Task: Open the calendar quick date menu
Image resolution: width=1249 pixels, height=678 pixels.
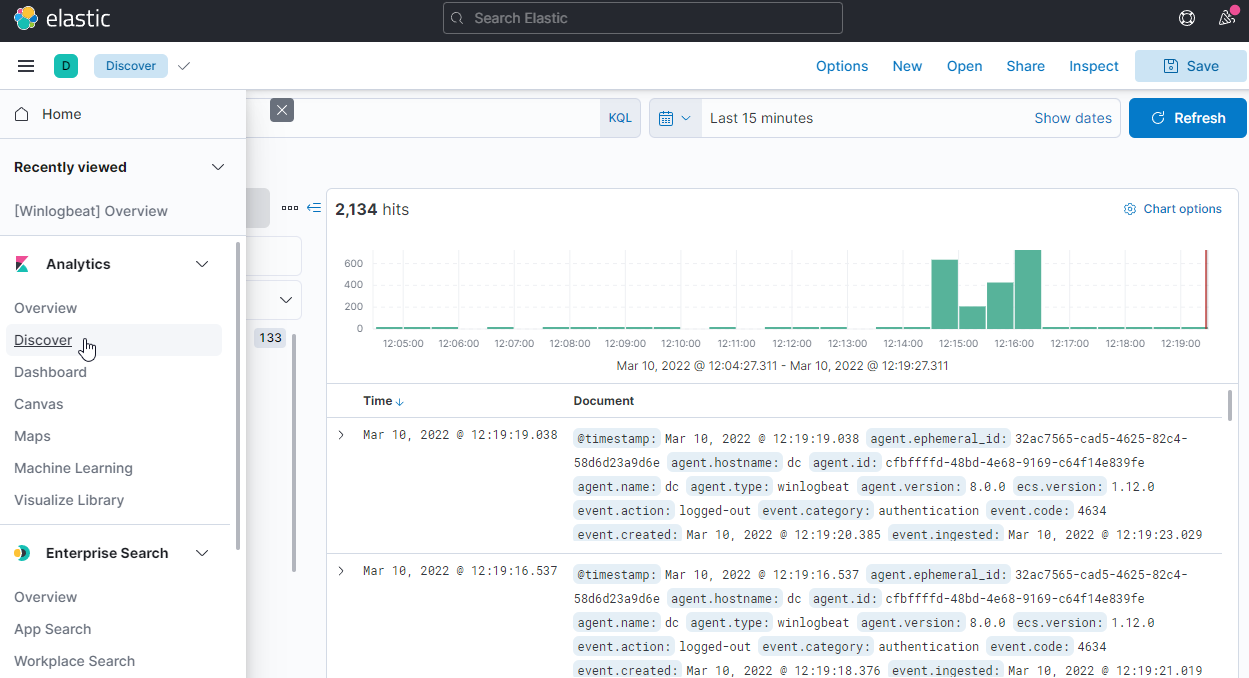Action: [675, 118]
